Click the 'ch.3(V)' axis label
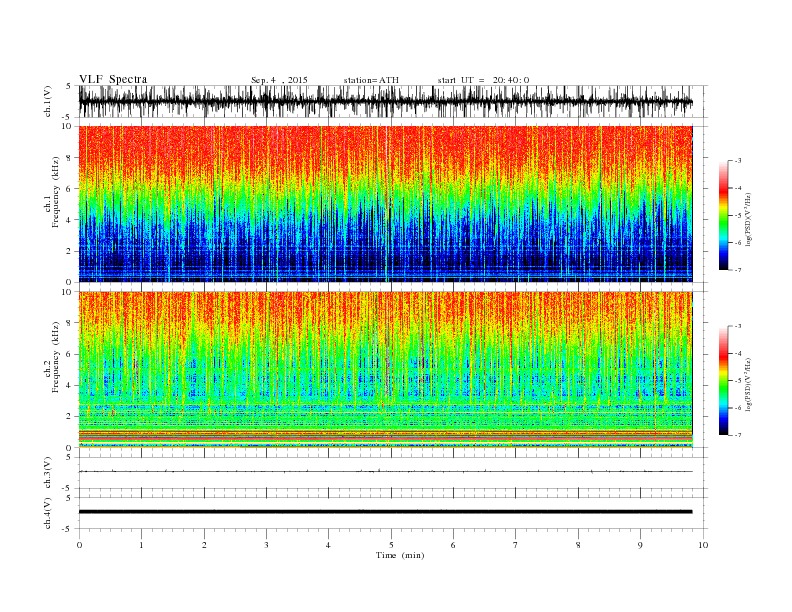Viewport: 792px width, 612px height. click(48, 473)
